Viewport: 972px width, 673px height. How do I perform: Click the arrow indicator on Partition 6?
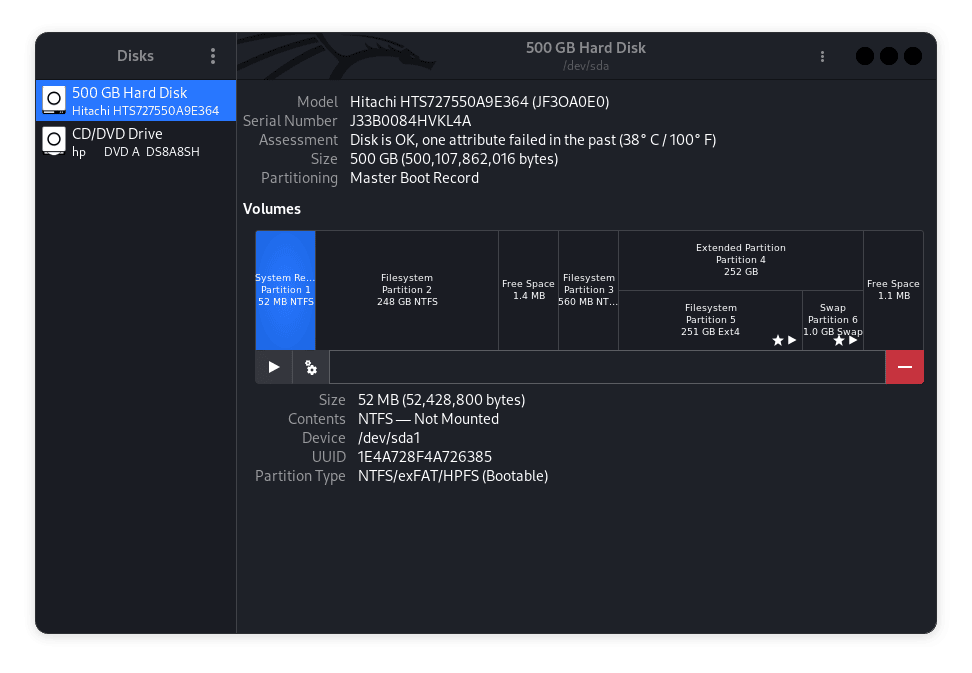[853, 340]
